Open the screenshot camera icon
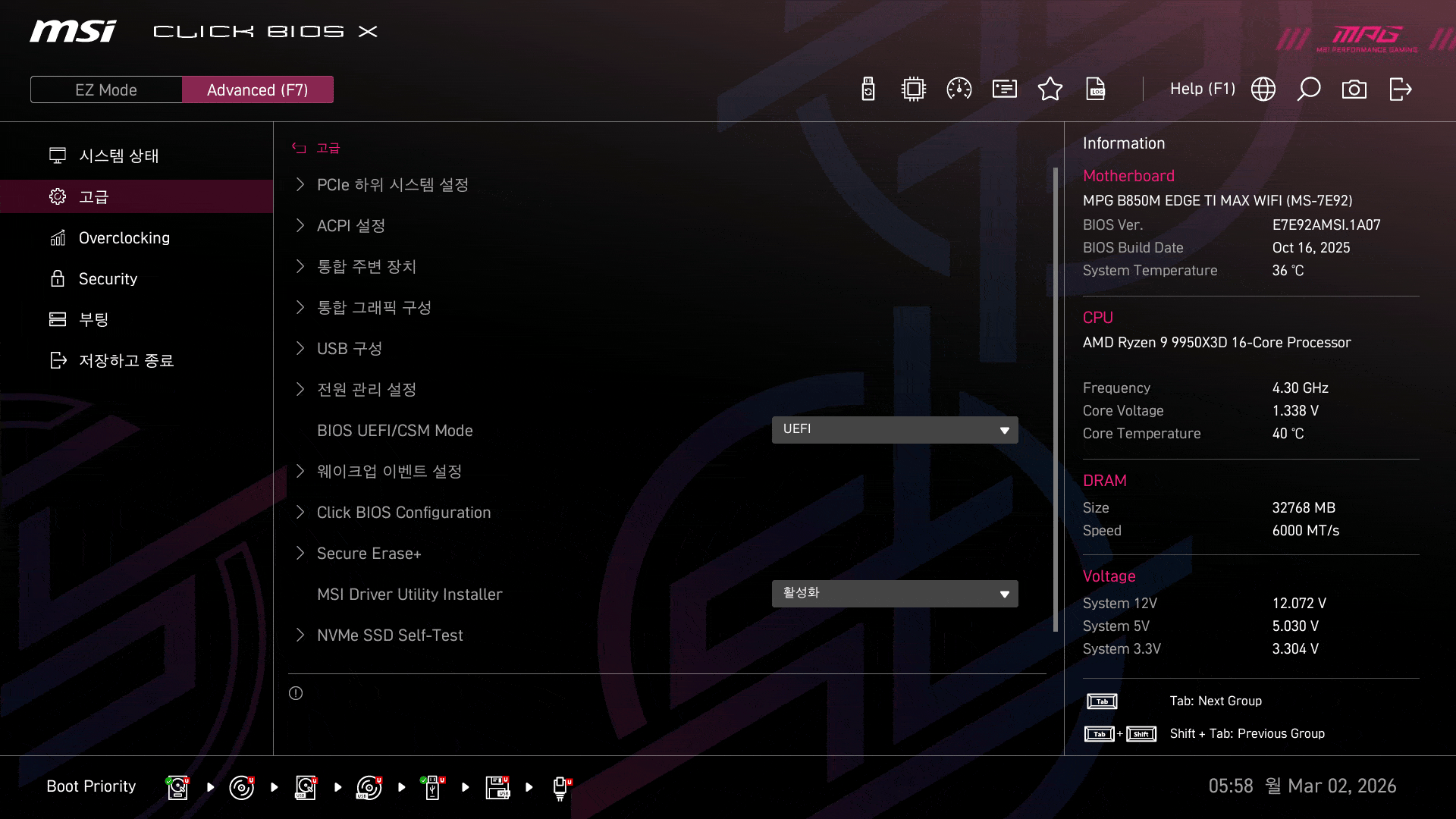The image size is (1456, 819). [x=1354, y=89]
